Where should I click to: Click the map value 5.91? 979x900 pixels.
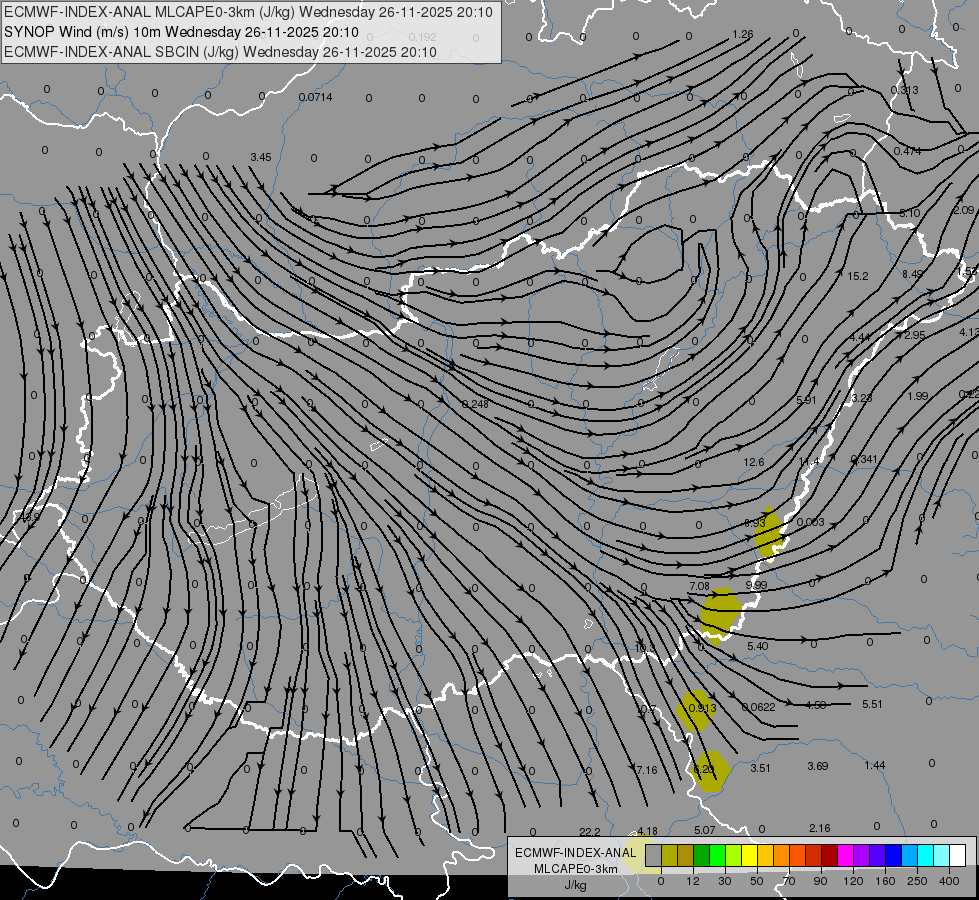[806, 400]
